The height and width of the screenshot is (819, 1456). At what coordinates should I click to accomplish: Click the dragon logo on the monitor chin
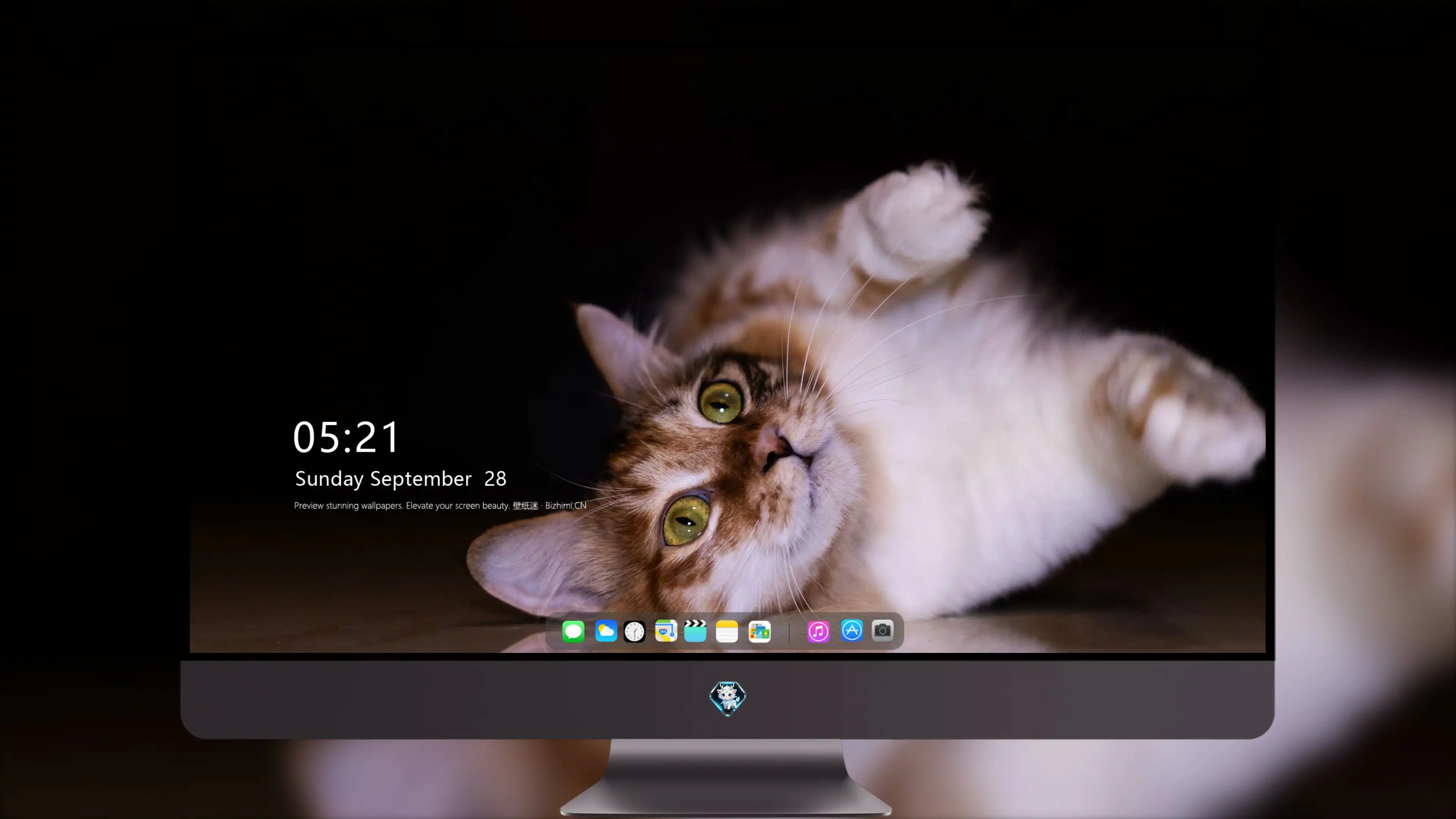click(x=728, y=698)
